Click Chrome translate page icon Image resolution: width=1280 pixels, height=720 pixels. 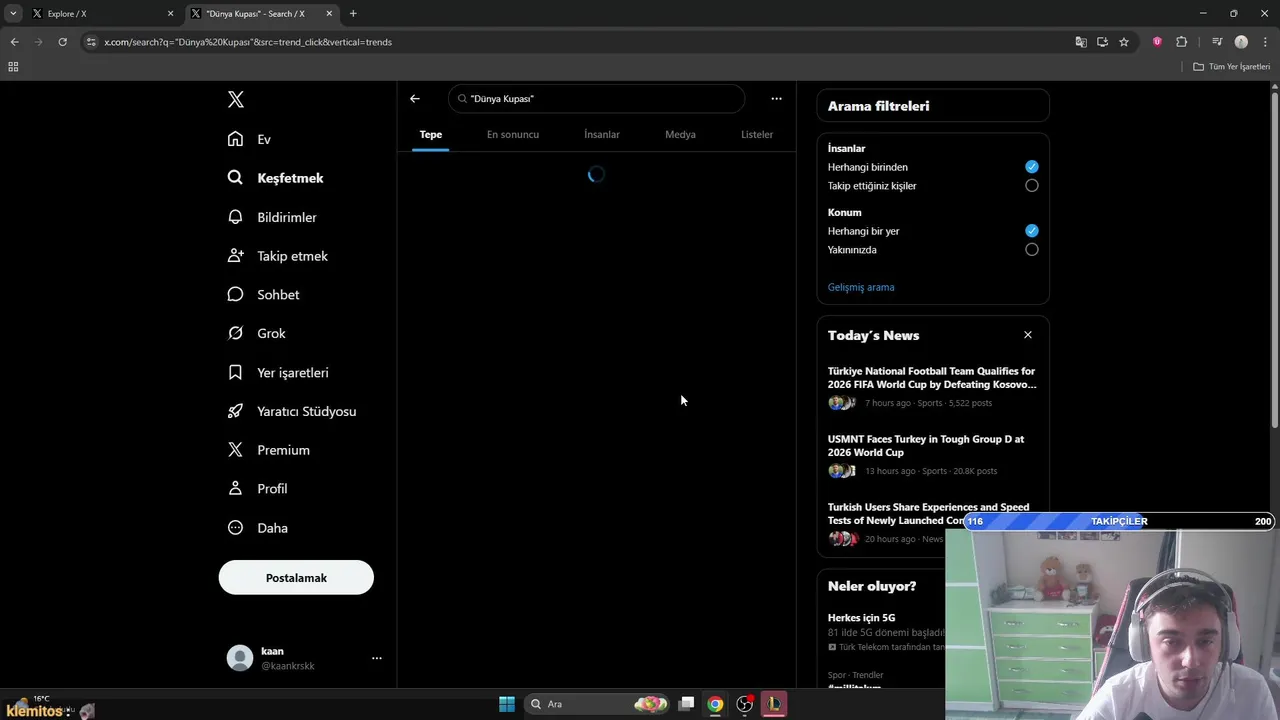[x=1081, y=42]
